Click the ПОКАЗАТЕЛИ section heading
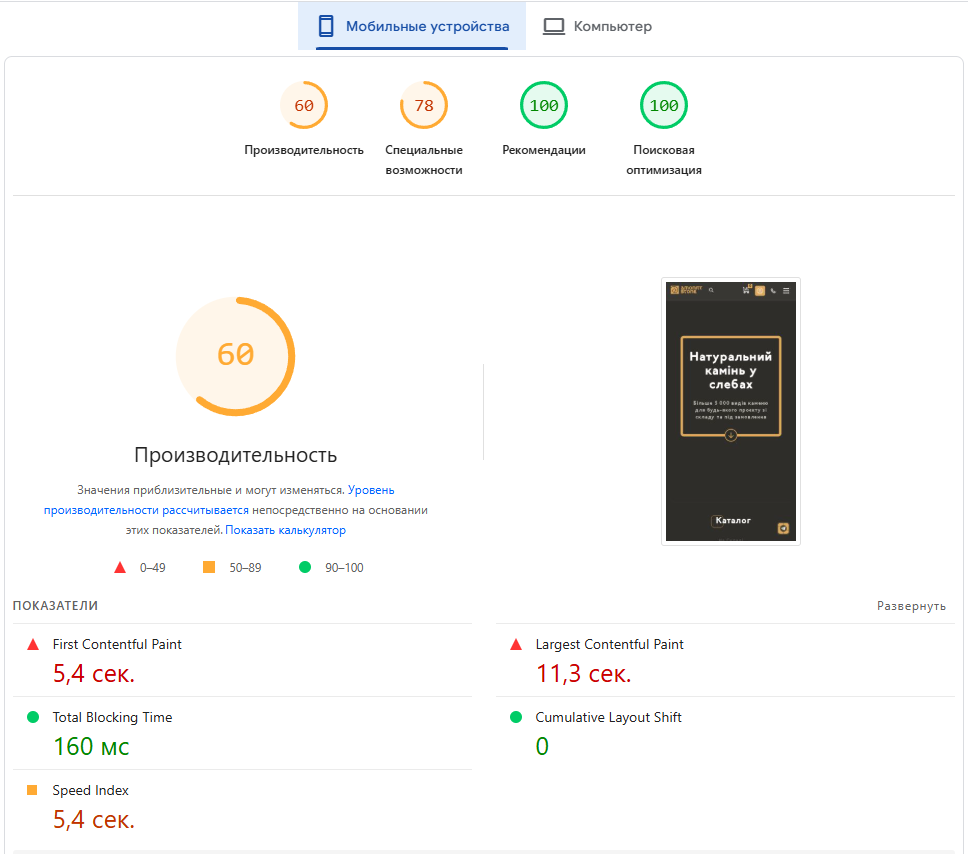This screenshot has width=968, height=854. click(x=56, y=606)
